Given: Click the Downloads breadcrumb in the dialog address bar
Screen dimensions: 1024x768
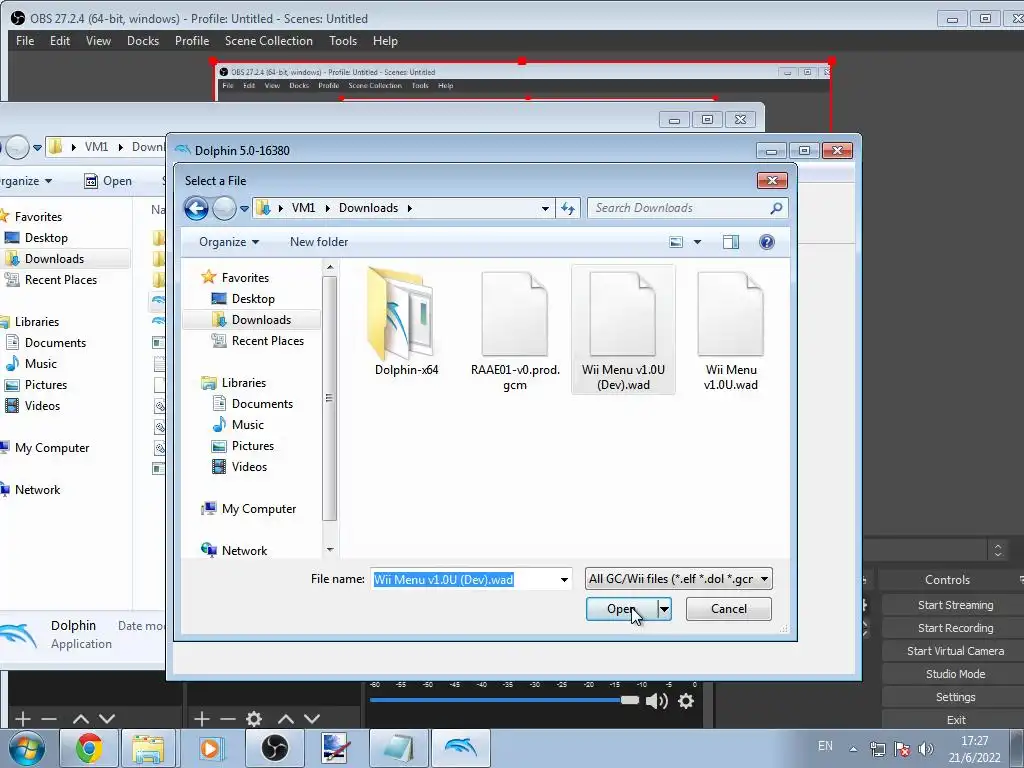Looking at the screenshot, I should coord(368,208).
